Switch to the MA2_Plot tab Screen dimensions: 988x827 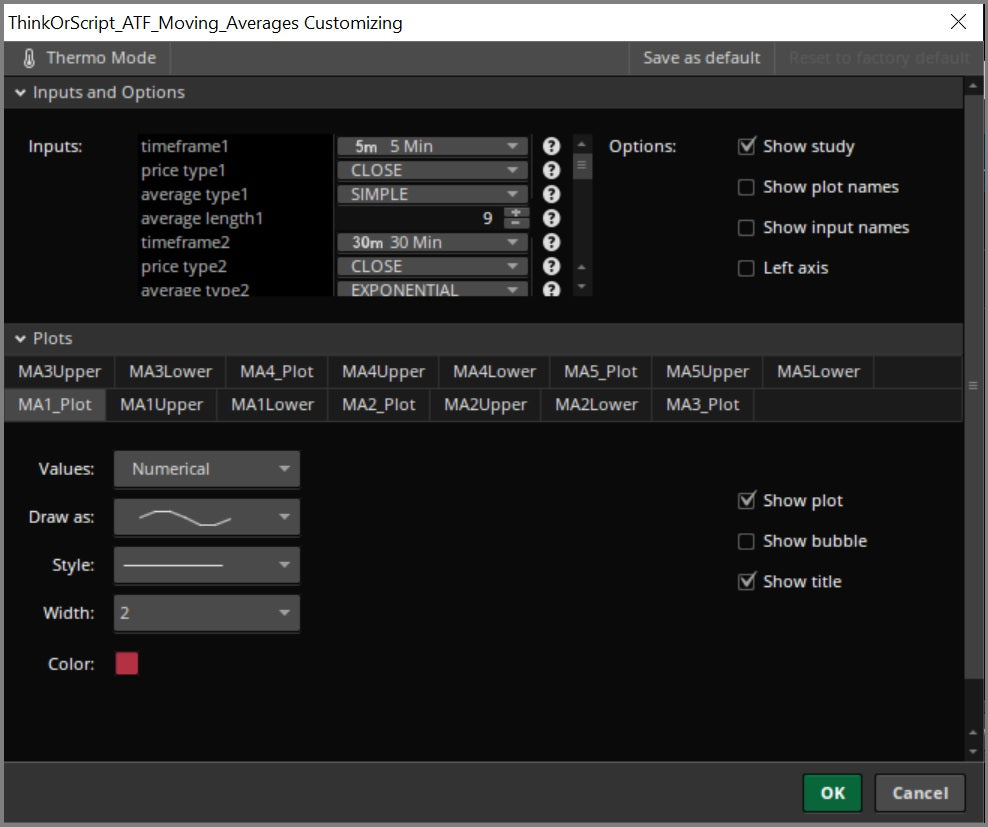379,405
